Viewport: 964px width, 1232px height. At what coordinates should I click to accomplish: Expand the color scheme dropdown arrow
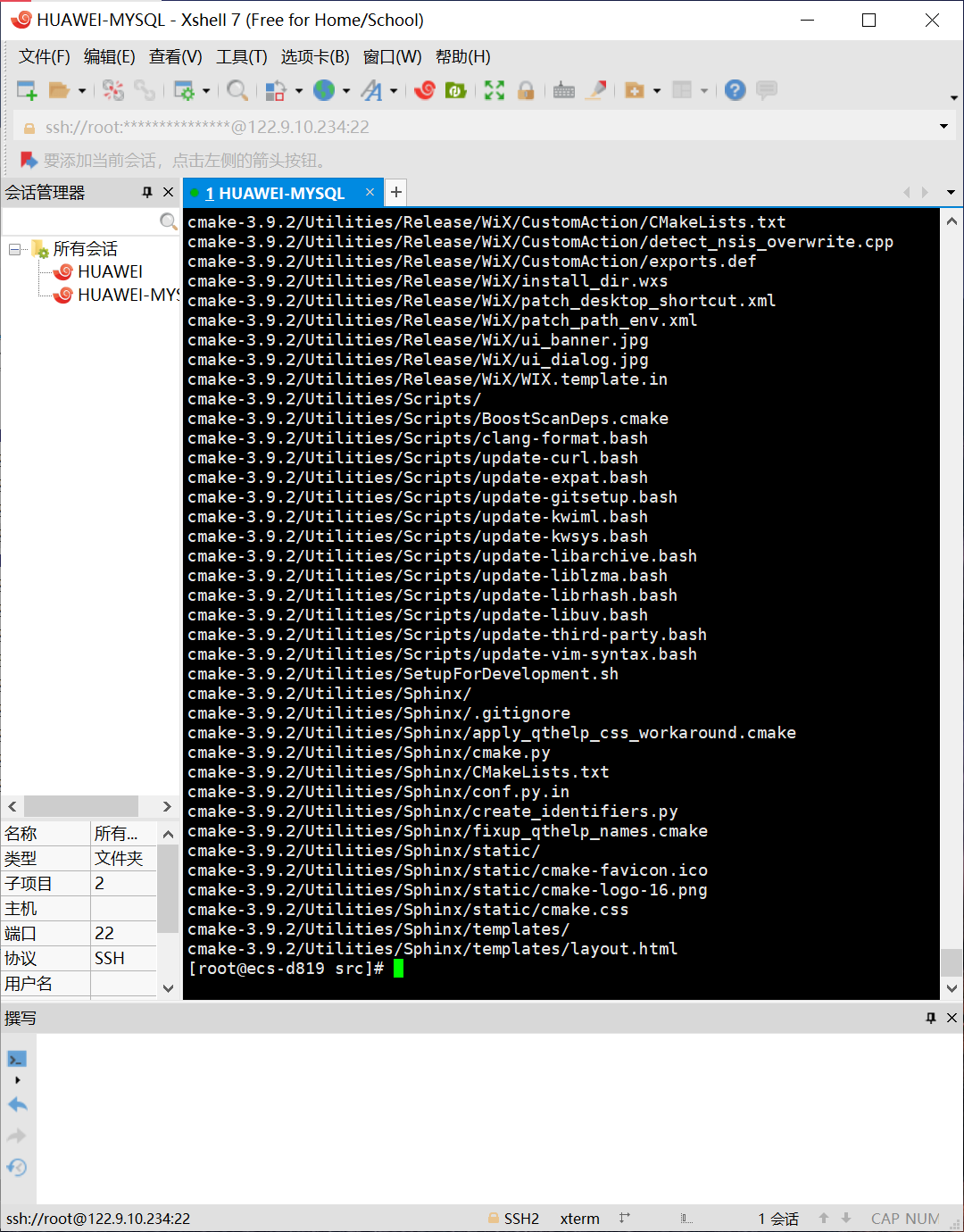[299, 90]
